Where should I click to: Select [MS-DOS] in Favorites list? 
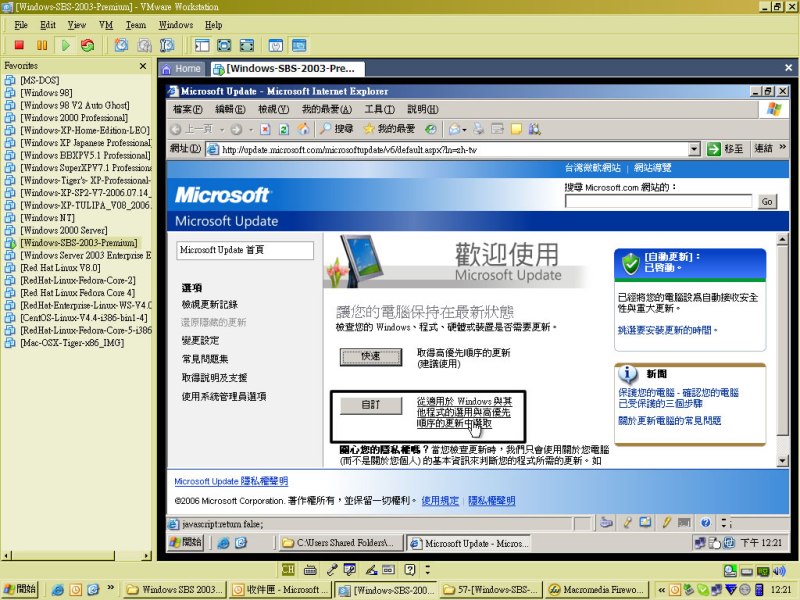click(39, 80)
